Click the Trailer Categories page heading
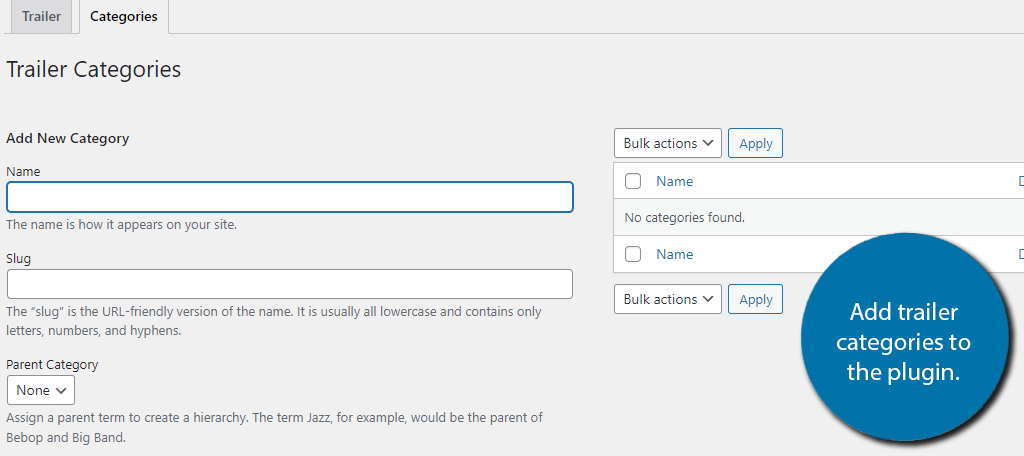This screenshot has height=456, width=1024. (x=93, y=69)
